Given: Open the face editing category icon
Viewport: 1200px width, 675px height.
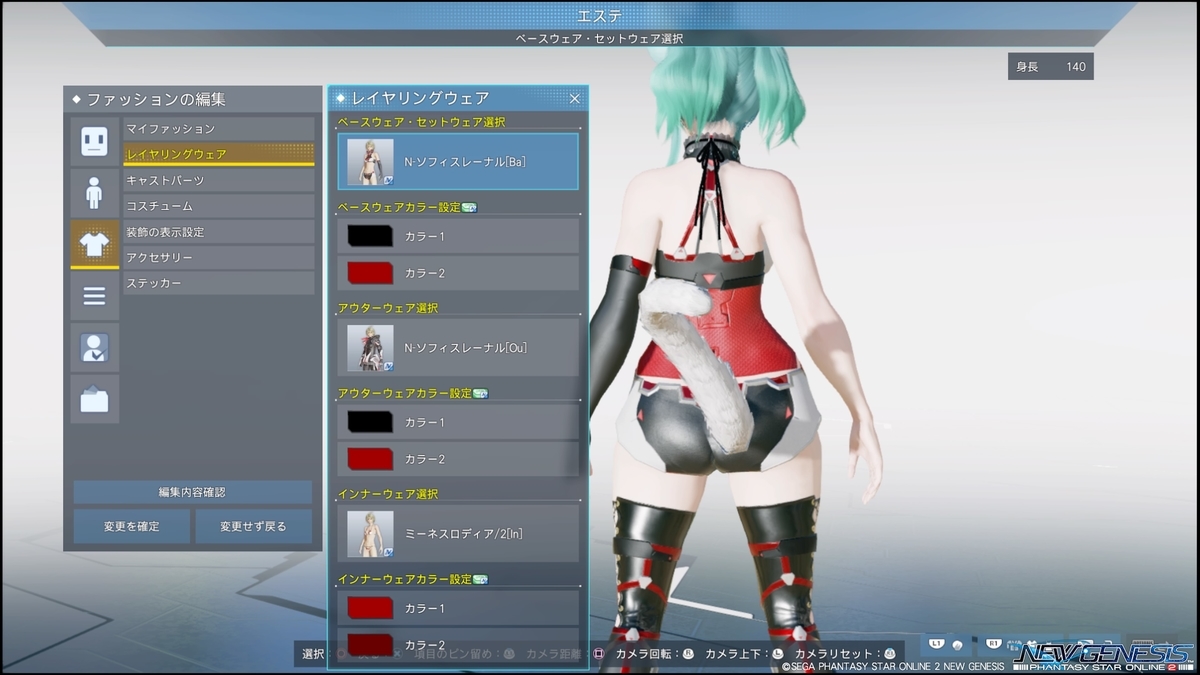Looking at the screenshot, I should (x=94, y=141).
